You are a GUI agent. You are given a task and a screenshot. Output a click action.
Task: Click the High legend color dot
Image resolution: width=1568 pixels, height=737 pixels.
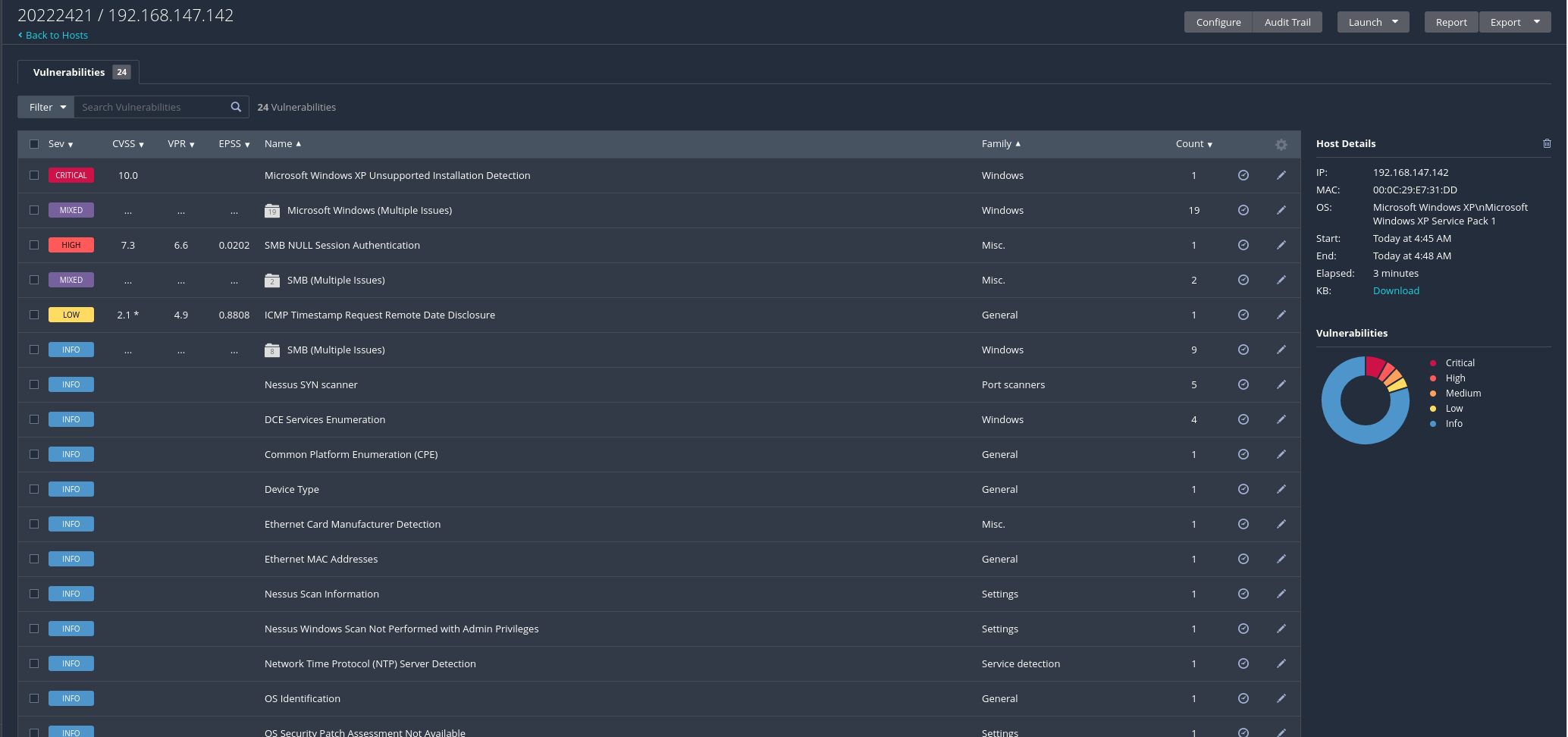(x=1433, y=378)
